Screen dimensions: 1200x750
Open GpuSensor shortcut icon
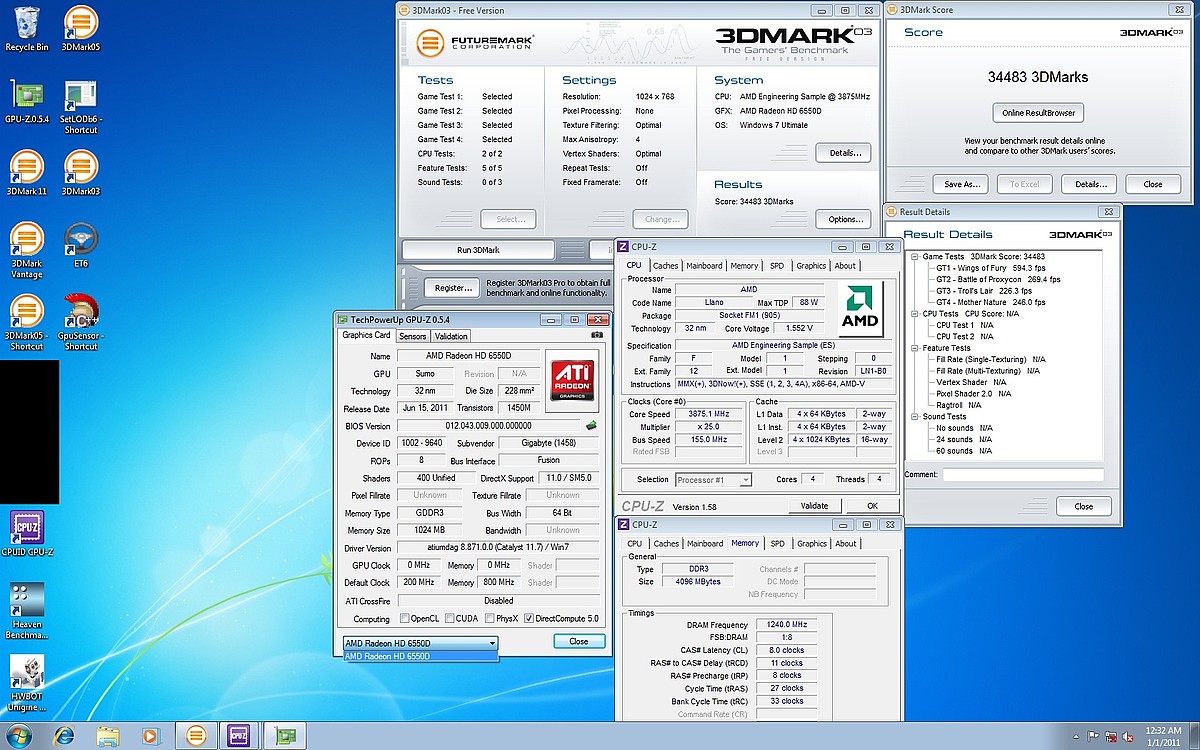tap(81, 323)
